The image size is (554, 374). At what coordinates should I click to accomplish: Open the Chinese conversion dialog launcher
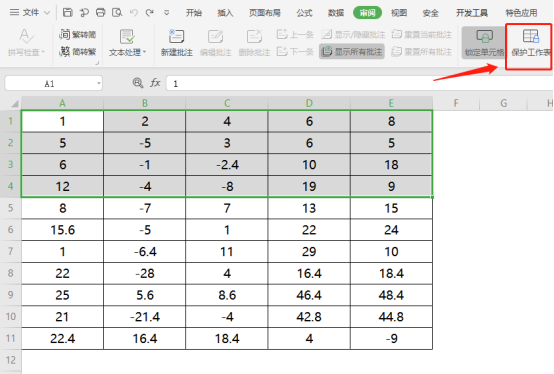tap(97, 63)
